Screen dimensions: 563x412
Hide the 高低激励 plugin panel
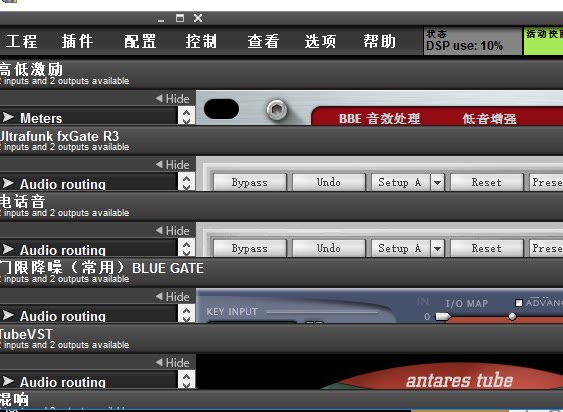[173, 98]
